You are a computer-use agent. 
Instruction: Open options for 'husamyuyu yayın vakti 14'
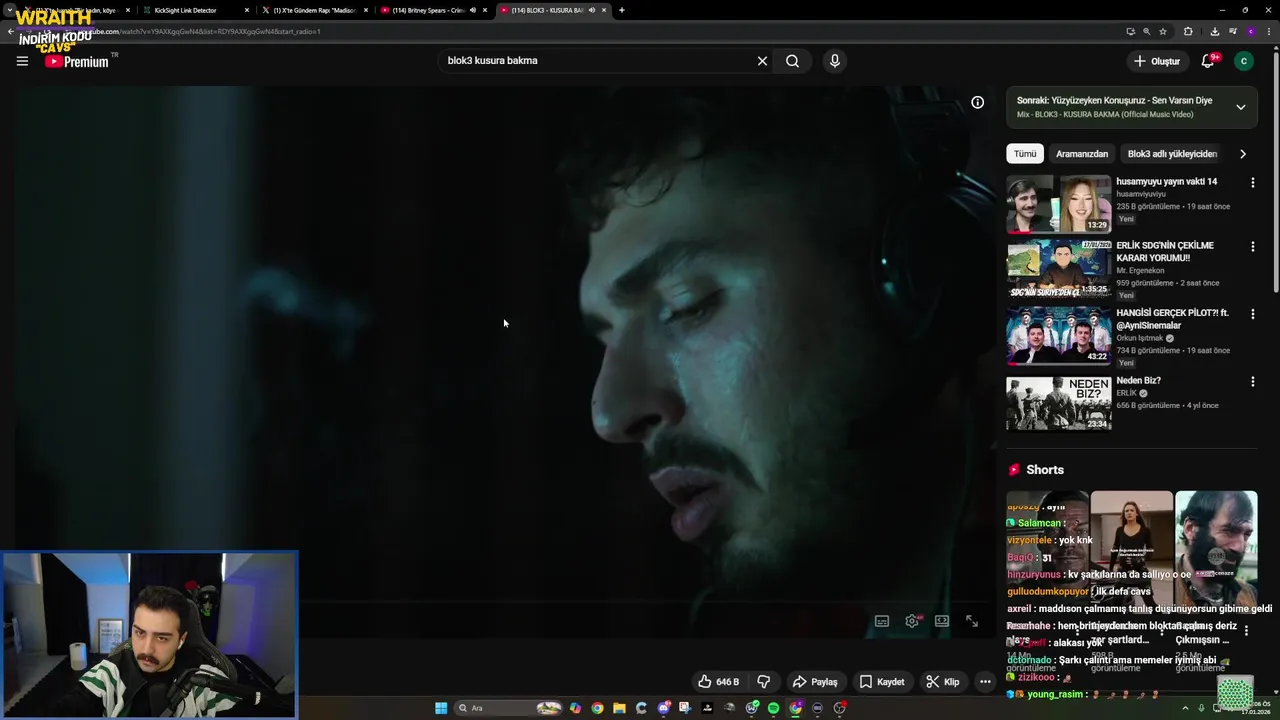(1252, 182)
